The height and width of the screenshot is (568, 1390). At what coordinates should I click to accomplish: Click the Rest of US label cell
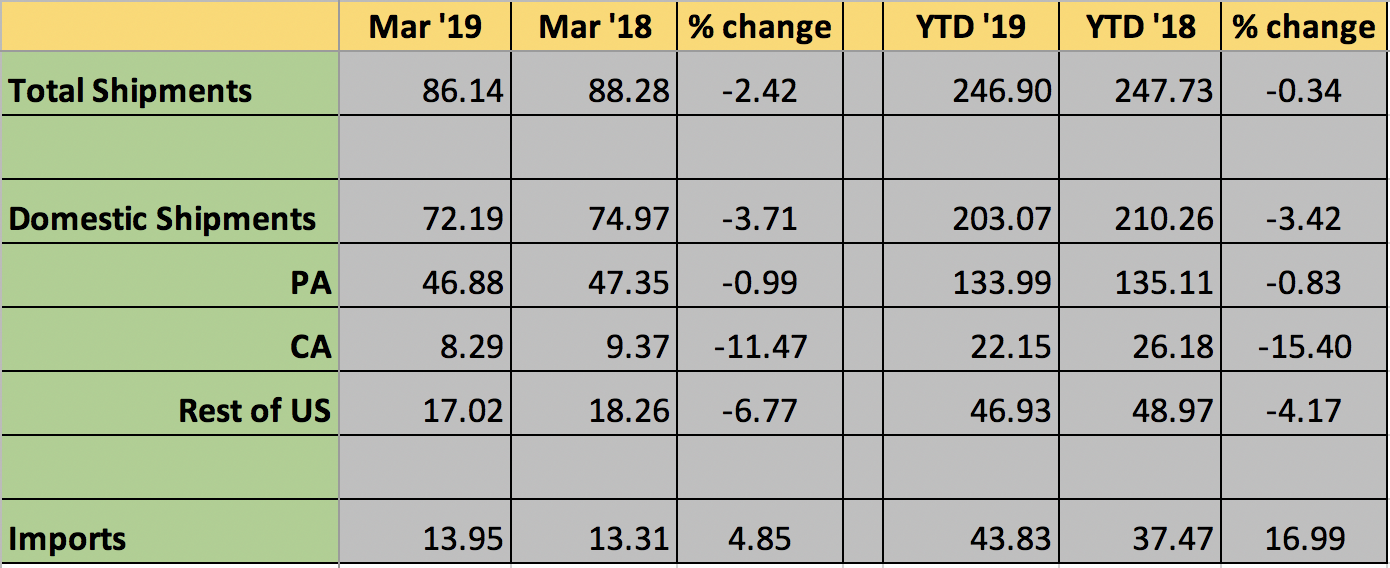click(x=254, y=411)
